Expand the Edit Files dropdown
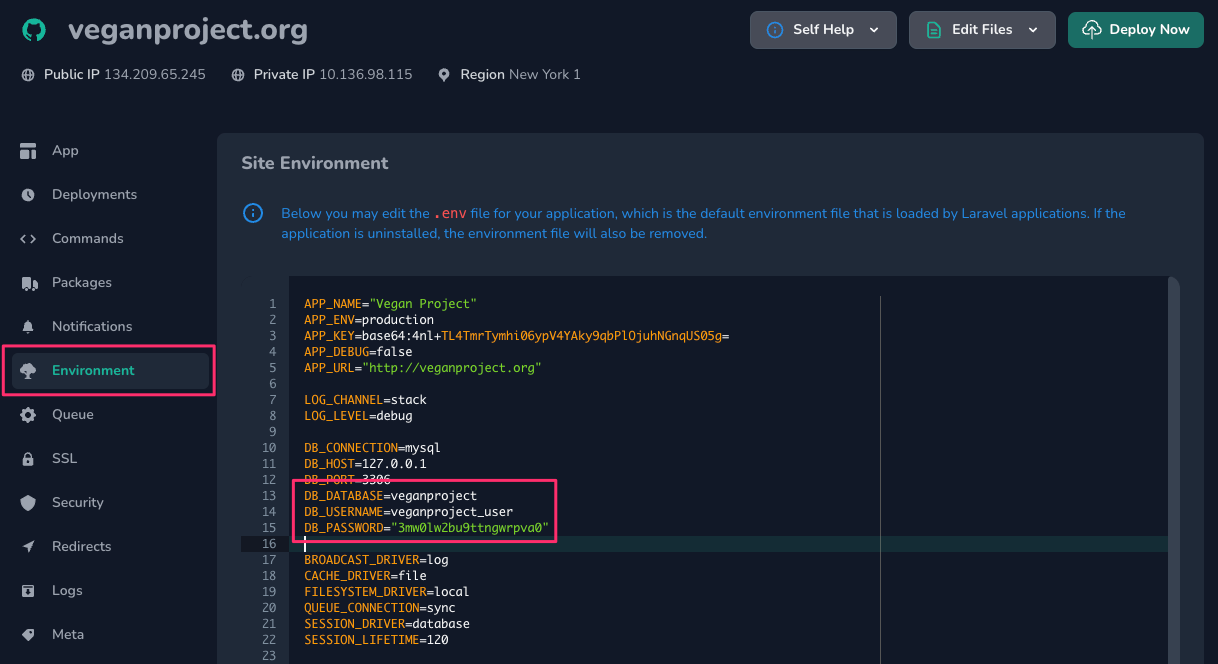 981,30
